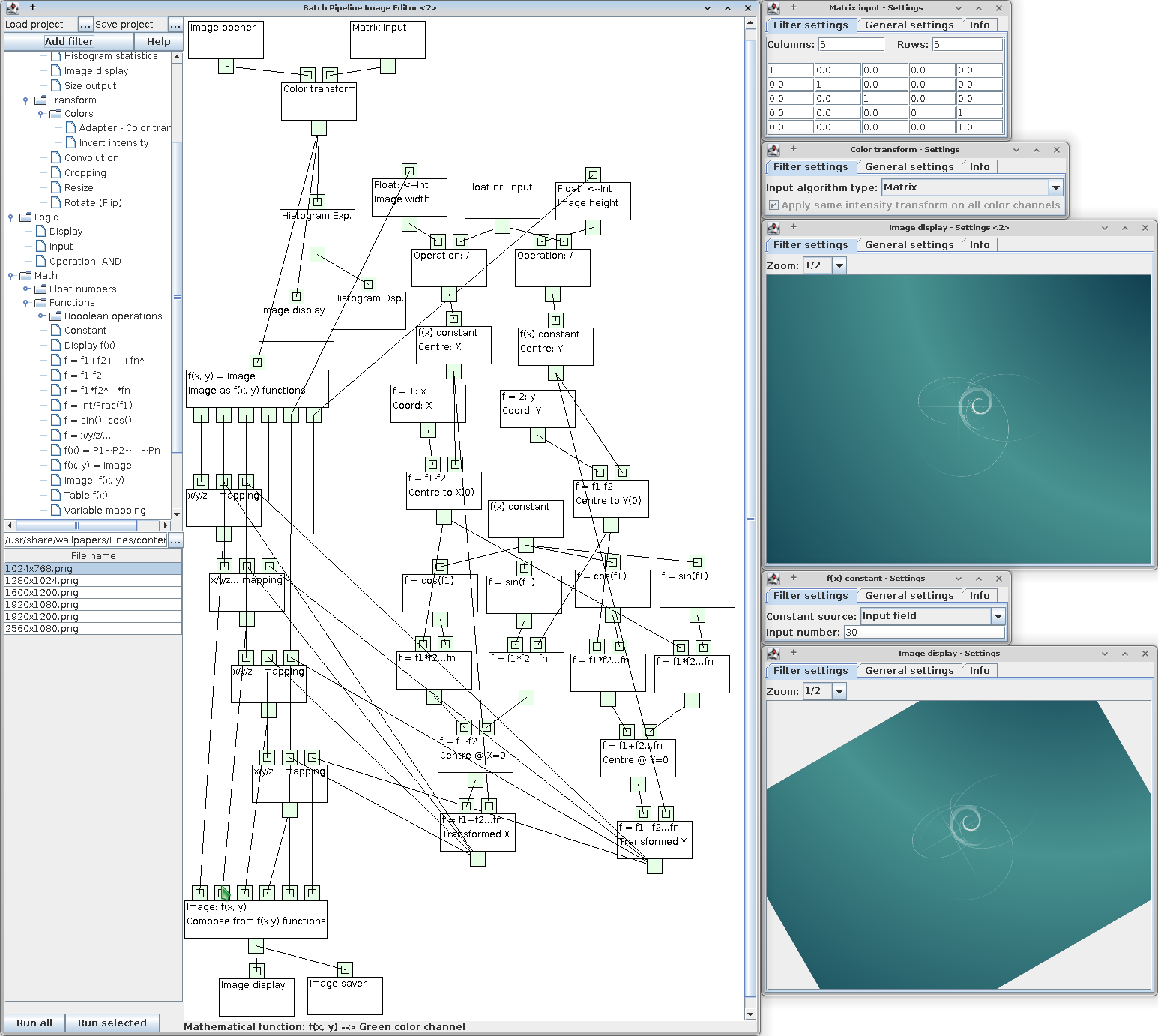The image size is (1158, 1036).
Task: Click the Image opener node output connector
Action: pos(226,67)
